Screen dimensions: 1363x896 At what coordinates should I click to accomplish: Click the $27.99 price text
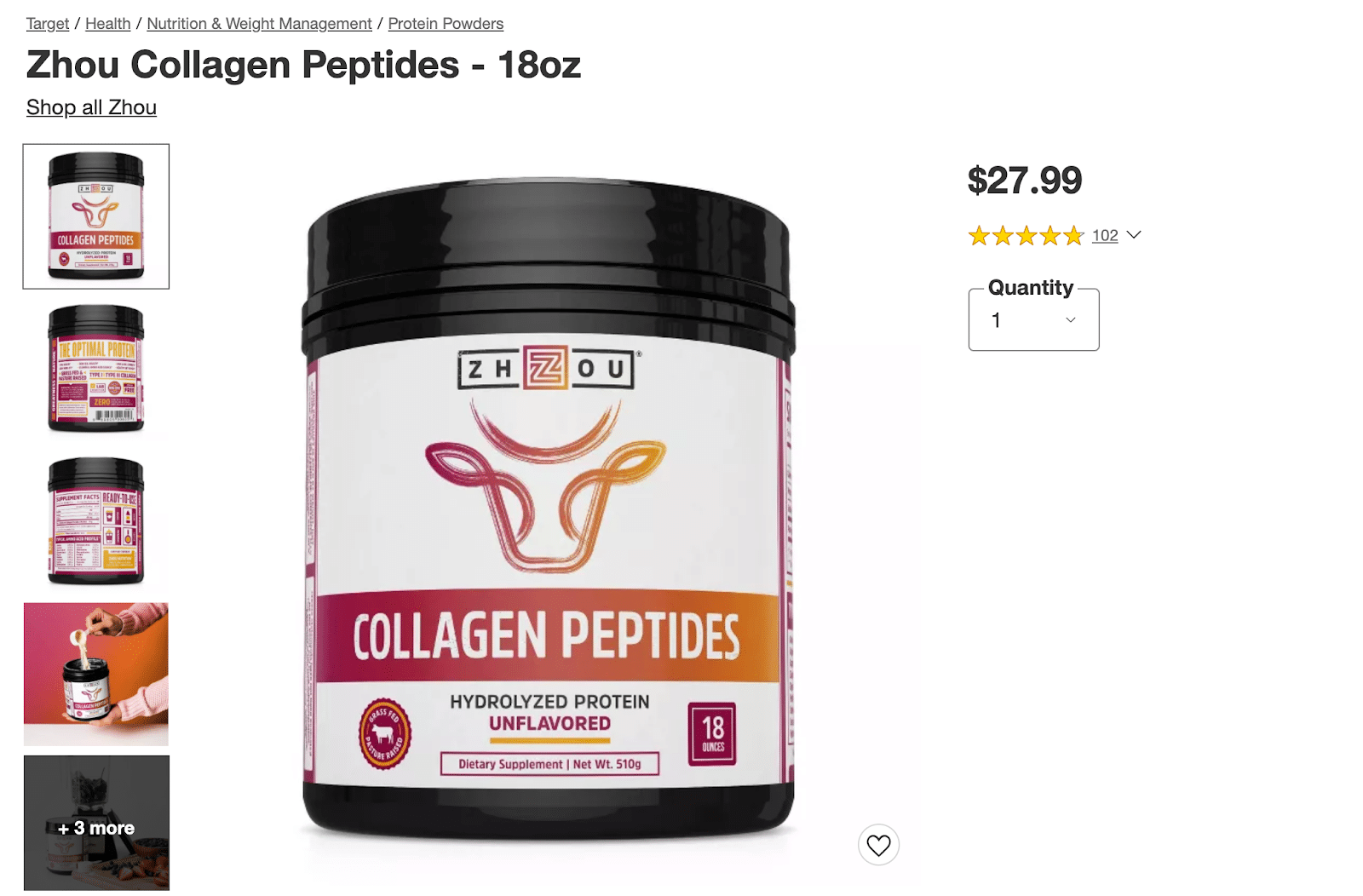pyautogui.click(x=1025, y=181)
